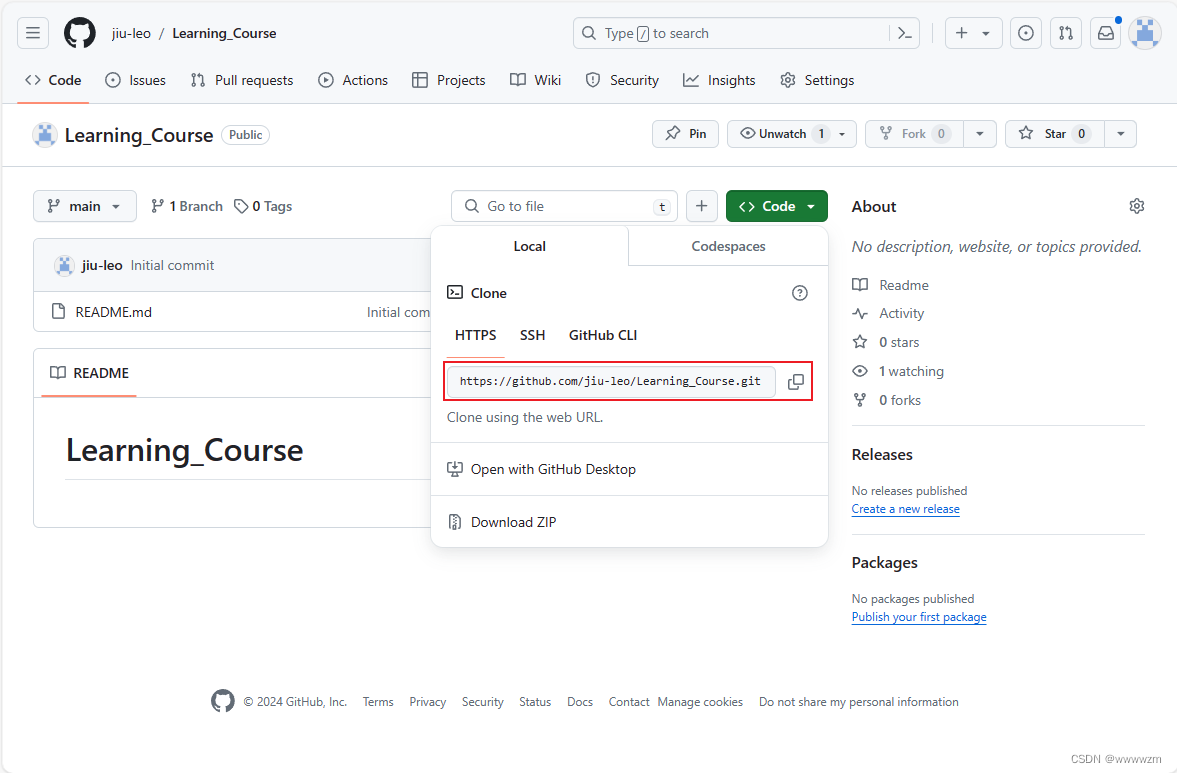Star the repository

pos(1055,134)
